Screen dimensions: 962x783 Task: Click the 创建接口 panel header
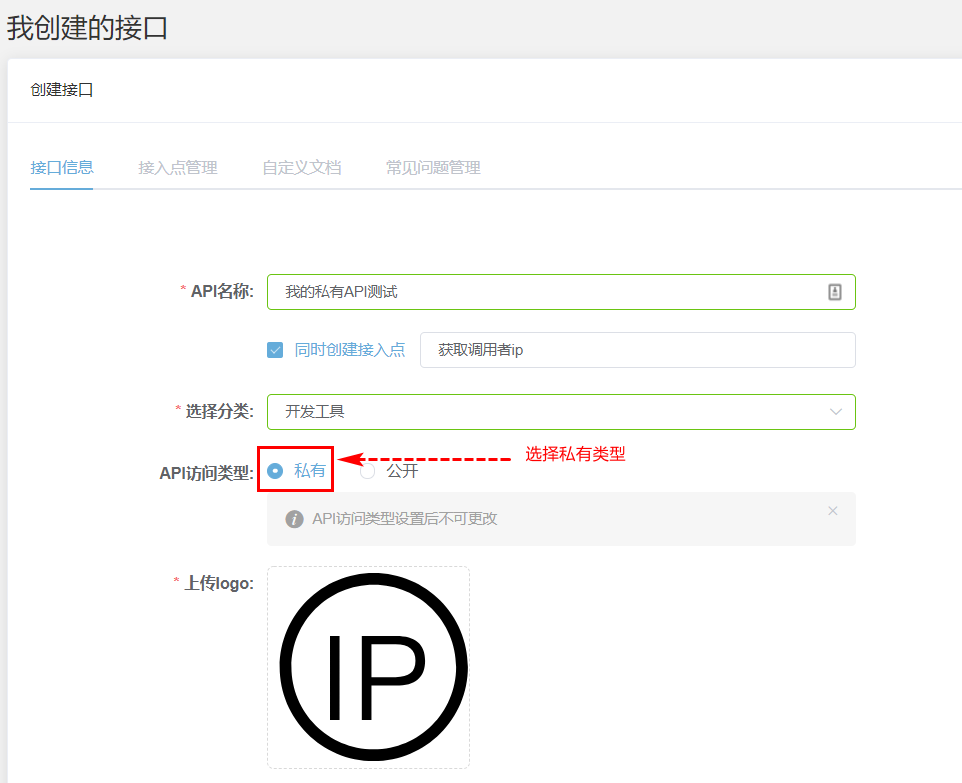(x=62, y=90)
